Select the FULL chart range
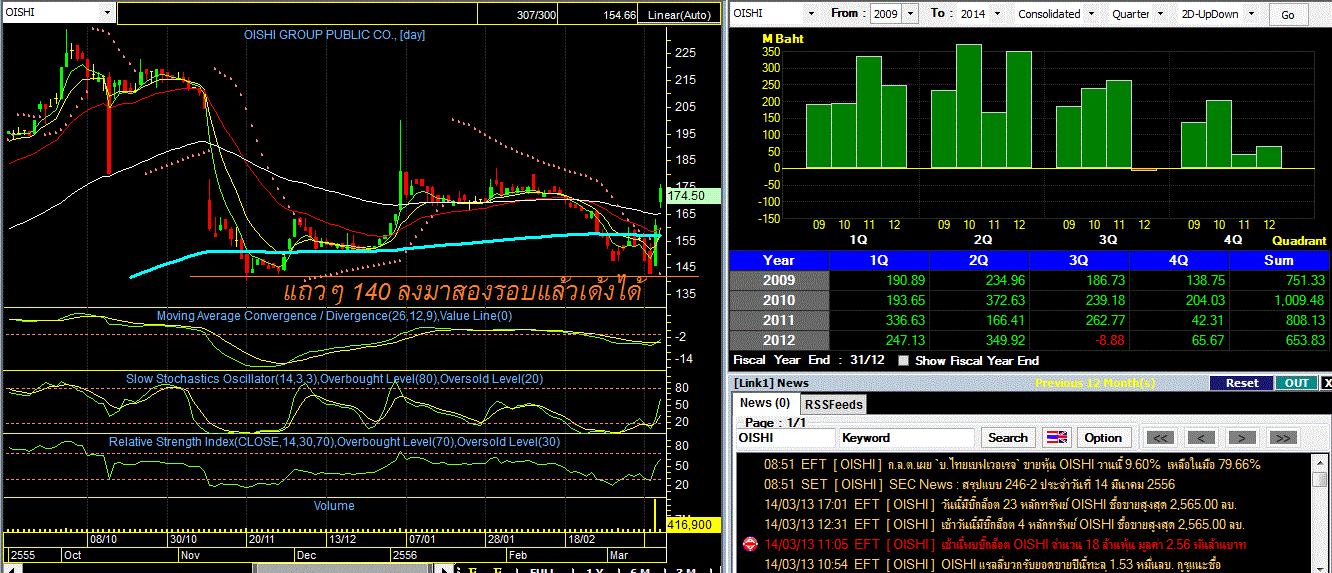This screenshot has height=573, width=1332. click(541, 571)
